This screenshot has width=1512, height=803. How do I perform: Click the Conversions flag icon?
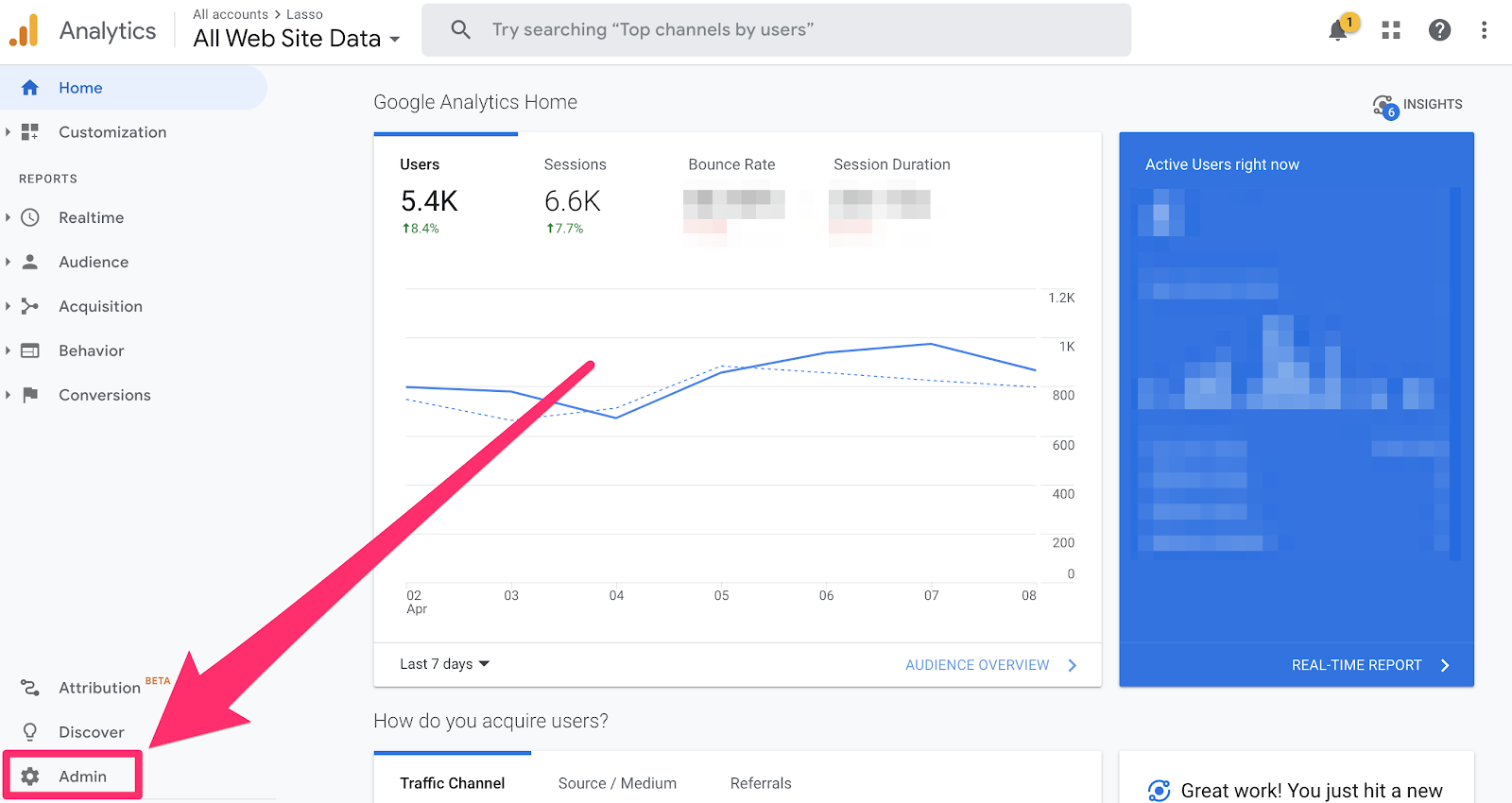point(30,395)
